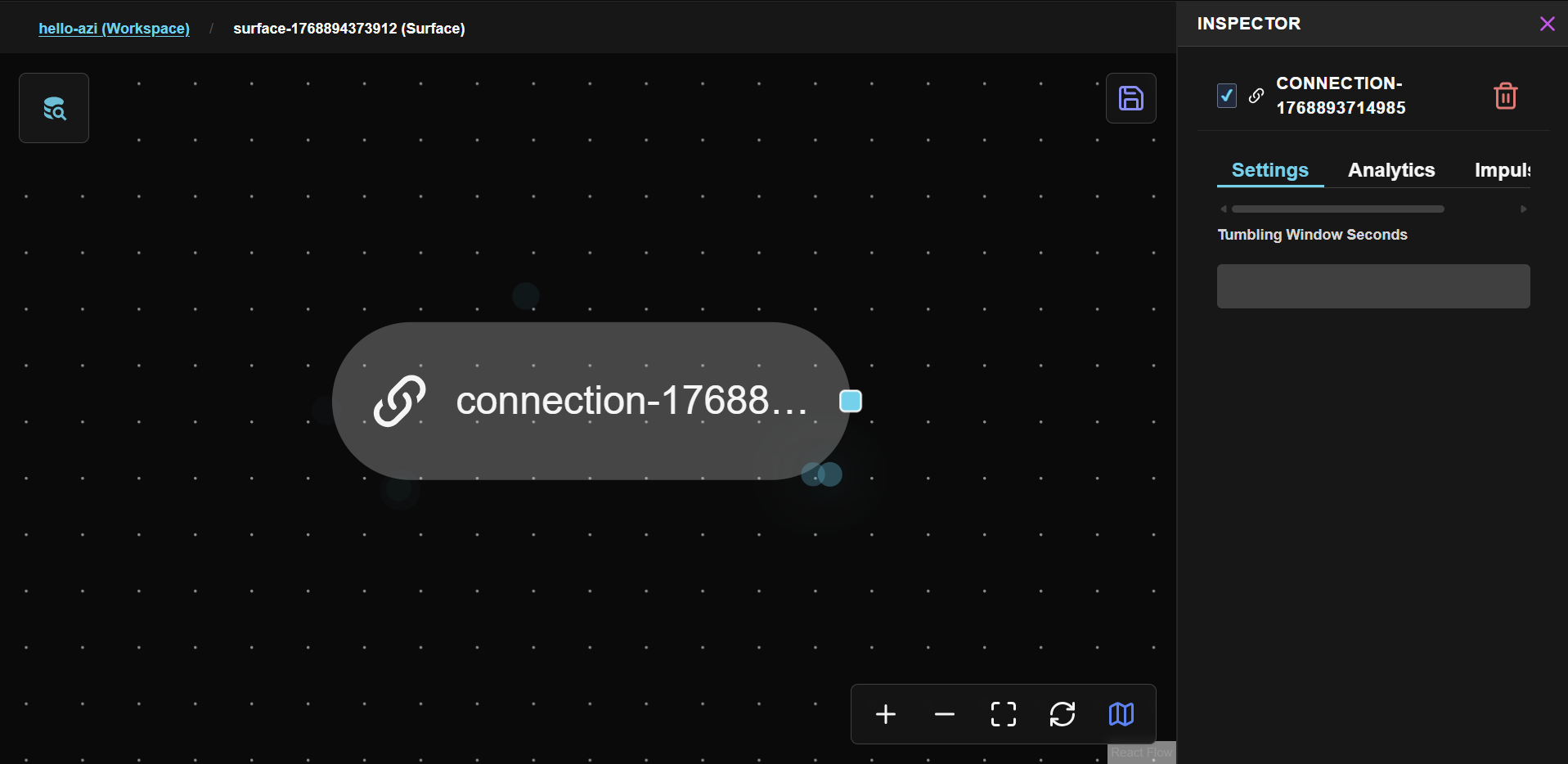Fit view using the frame icon
This screenshot has height=764, width=1568.
point(1004,714)
